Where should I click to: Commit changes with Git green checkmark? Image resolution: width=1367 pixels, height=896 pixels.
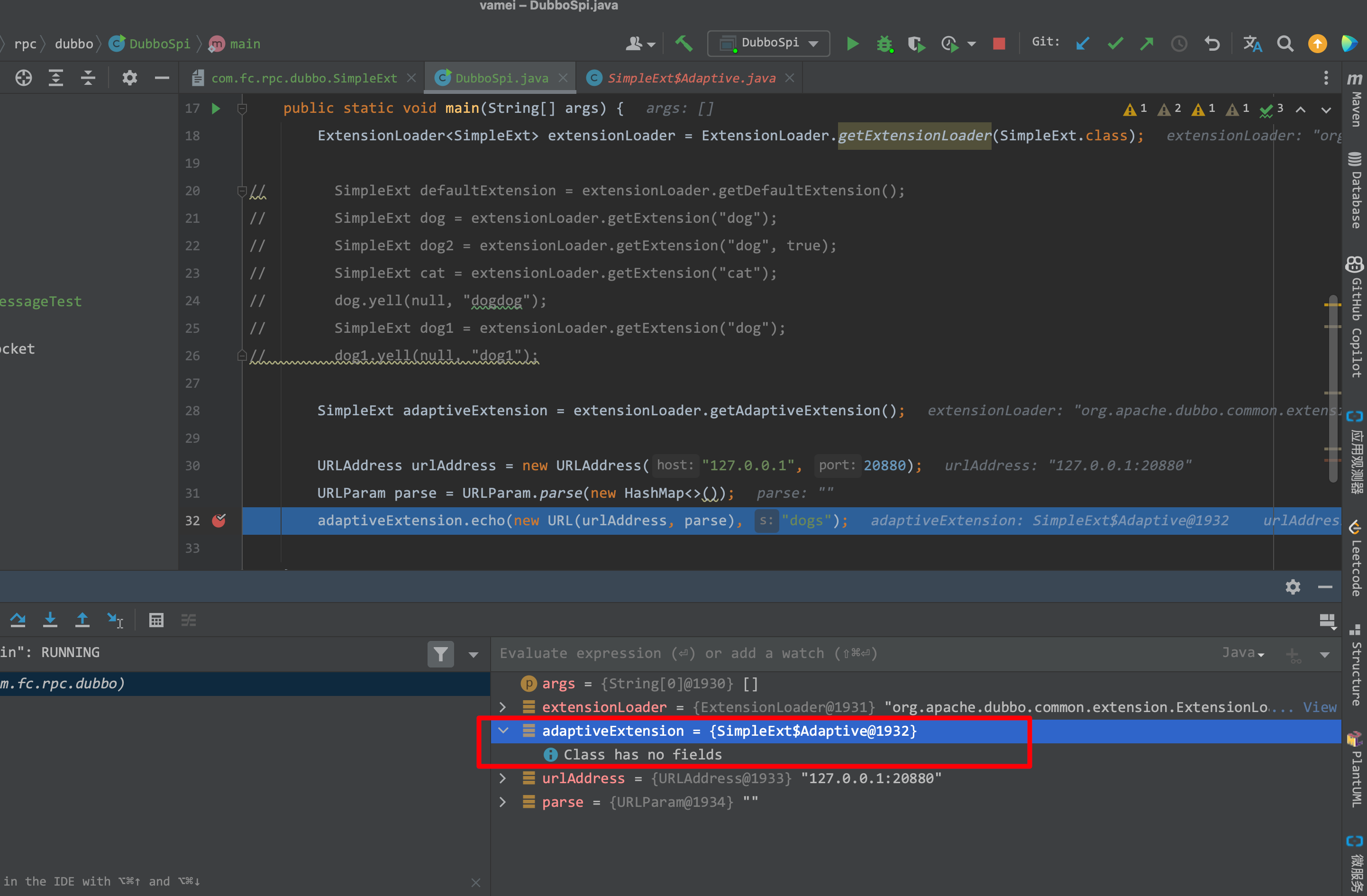click(1115, 44)
